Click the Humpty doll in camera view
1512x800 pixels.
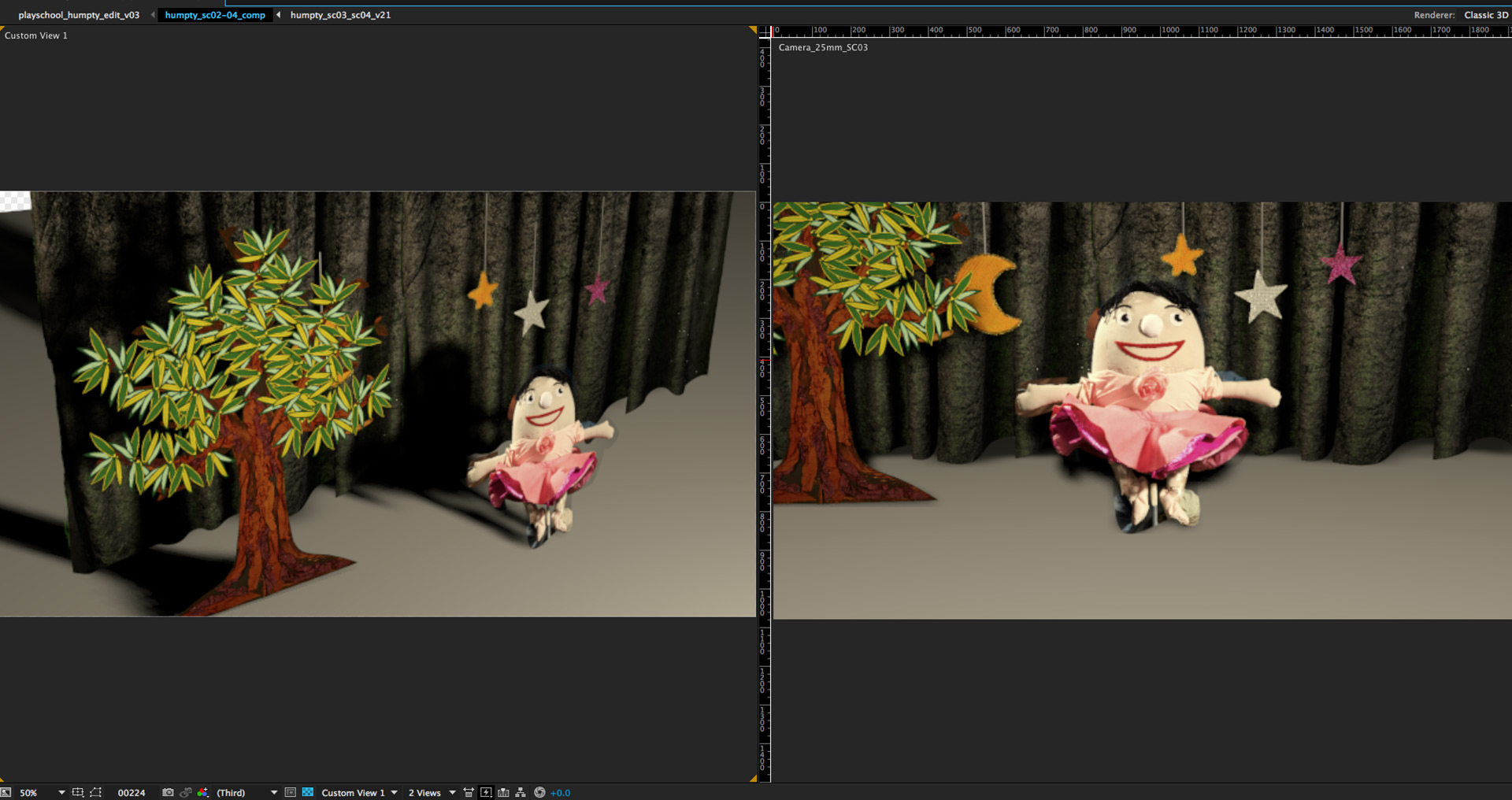tap(1150, 406)
